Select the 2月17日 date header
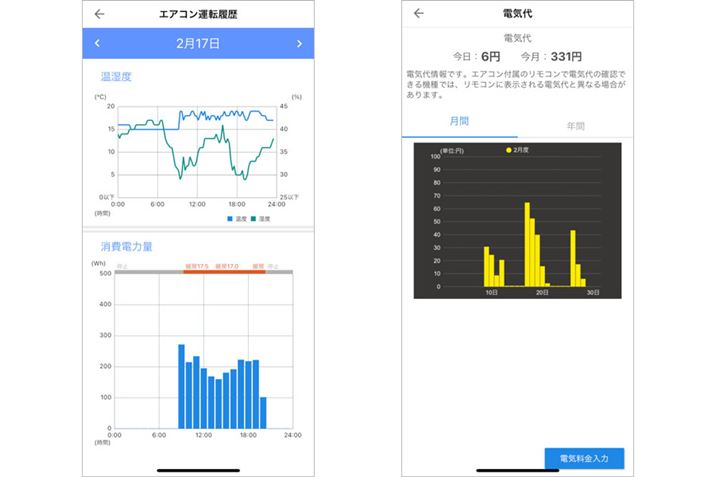 pyautogui.click(x=198, y=43)
